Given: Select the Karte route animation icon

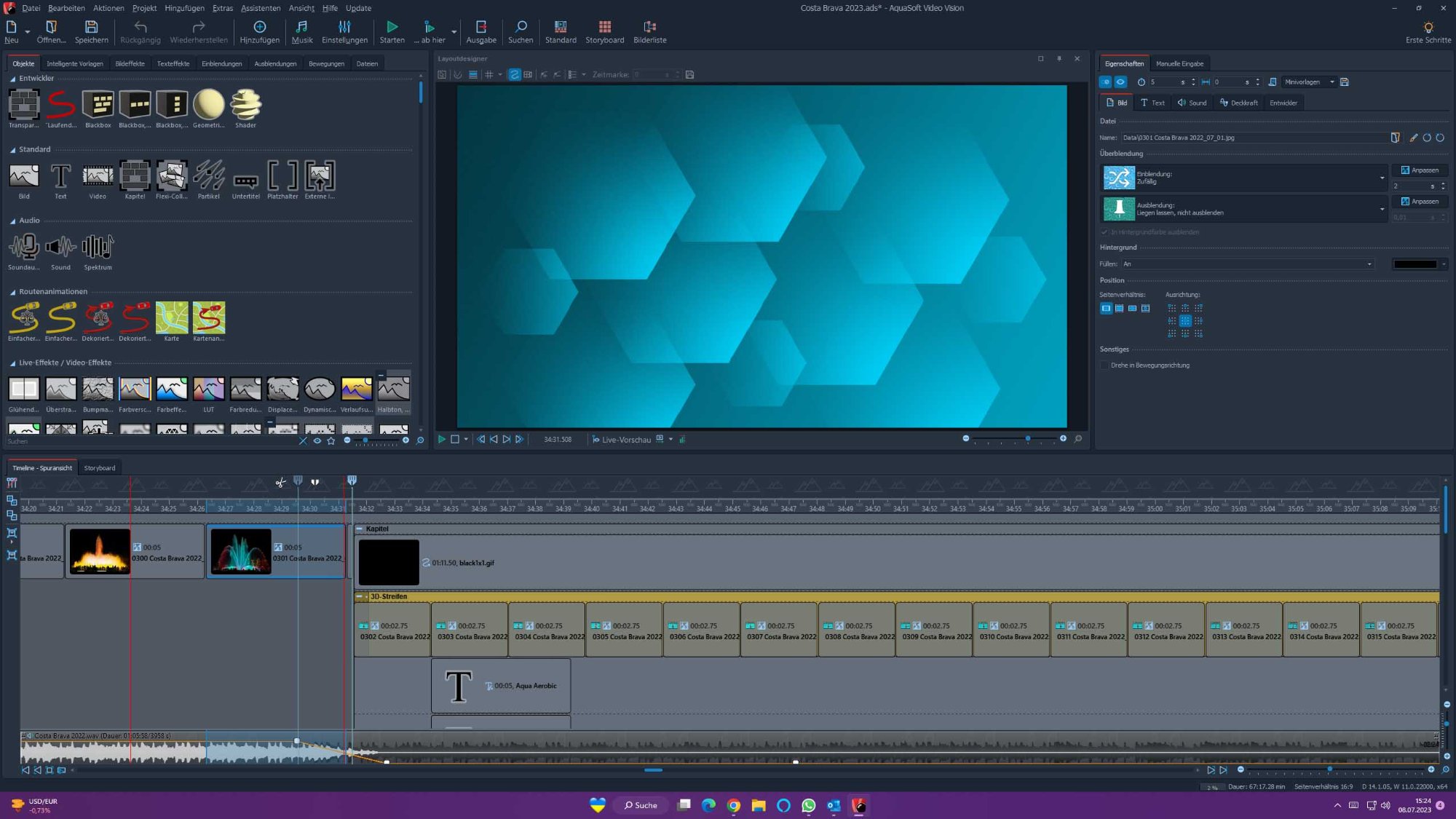Looking at the screenshot, I should [x=171, y=318].
